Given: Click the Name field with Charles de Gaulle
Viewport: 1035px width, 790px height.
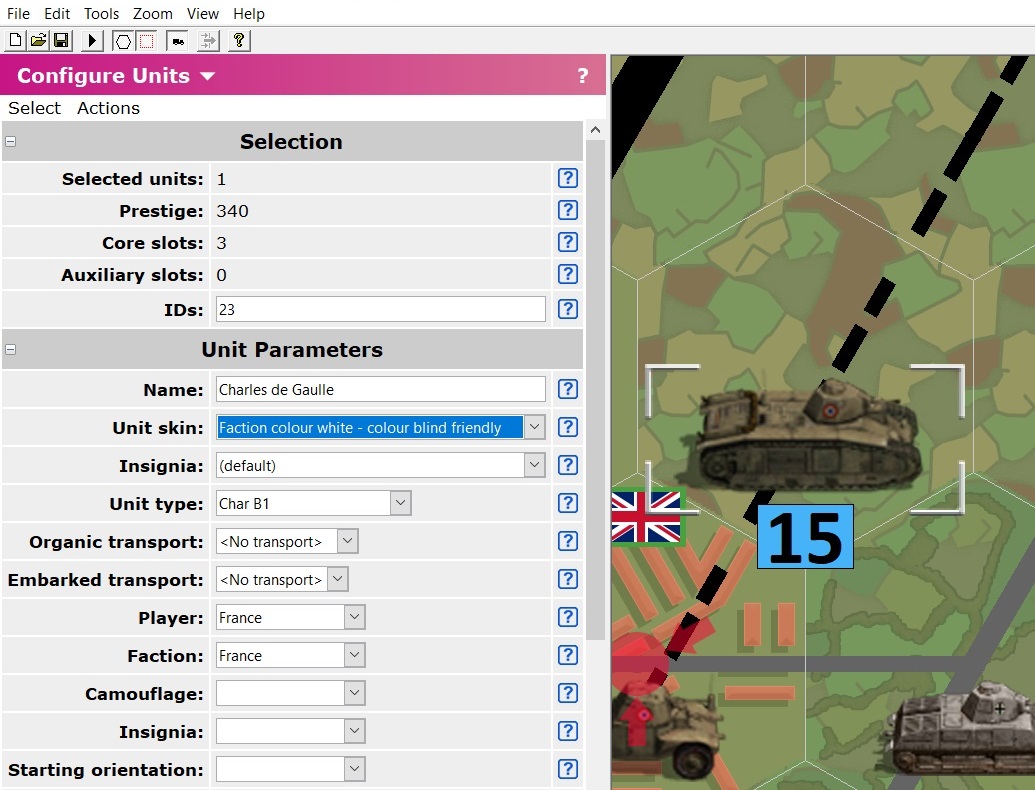Looking at the screenshot, I should click(x=380, y=390).
